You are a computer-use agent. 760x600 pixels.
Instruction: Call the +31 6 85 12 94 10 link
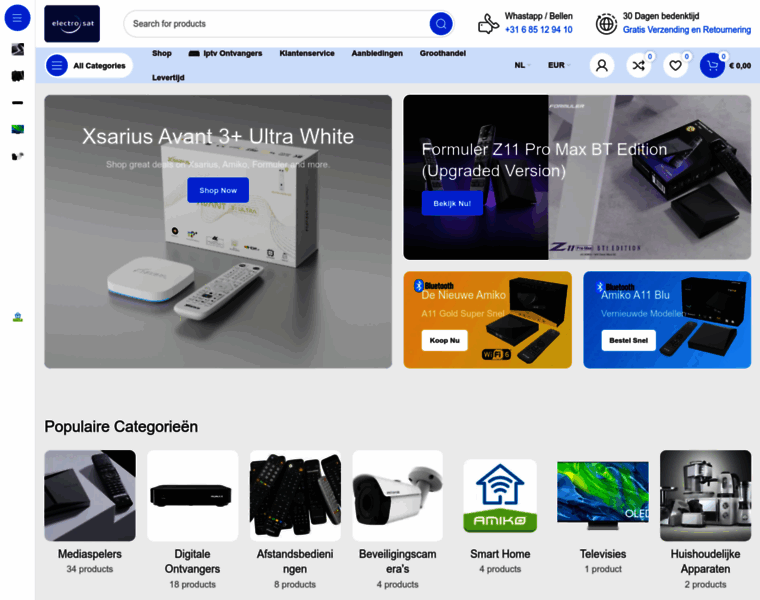(538, 30)
